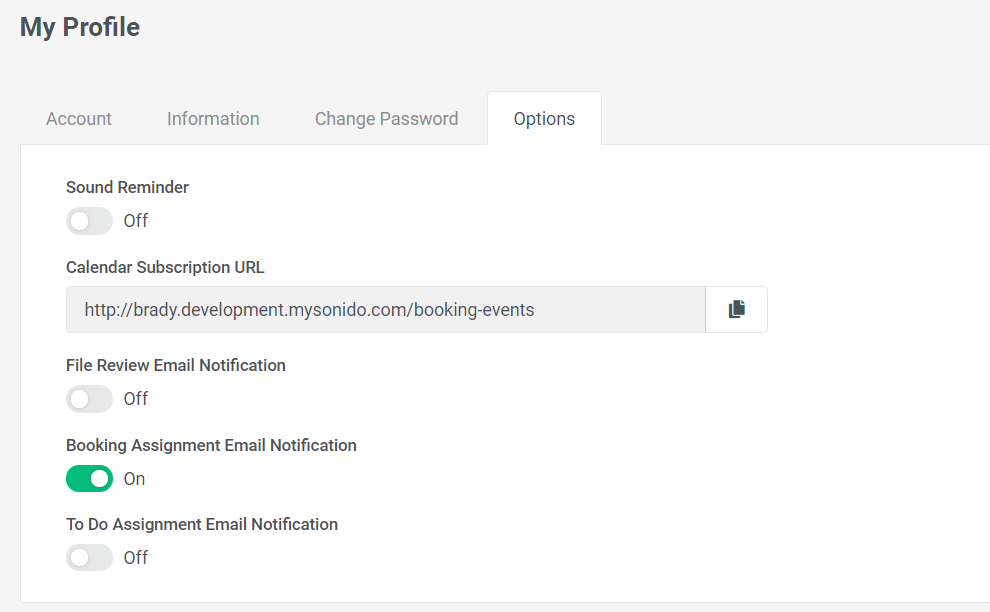This screenshot has width=990, height=612.
Task: Click the Off text beside Sound Reminder toggle
Action: (x=136, y=221)
